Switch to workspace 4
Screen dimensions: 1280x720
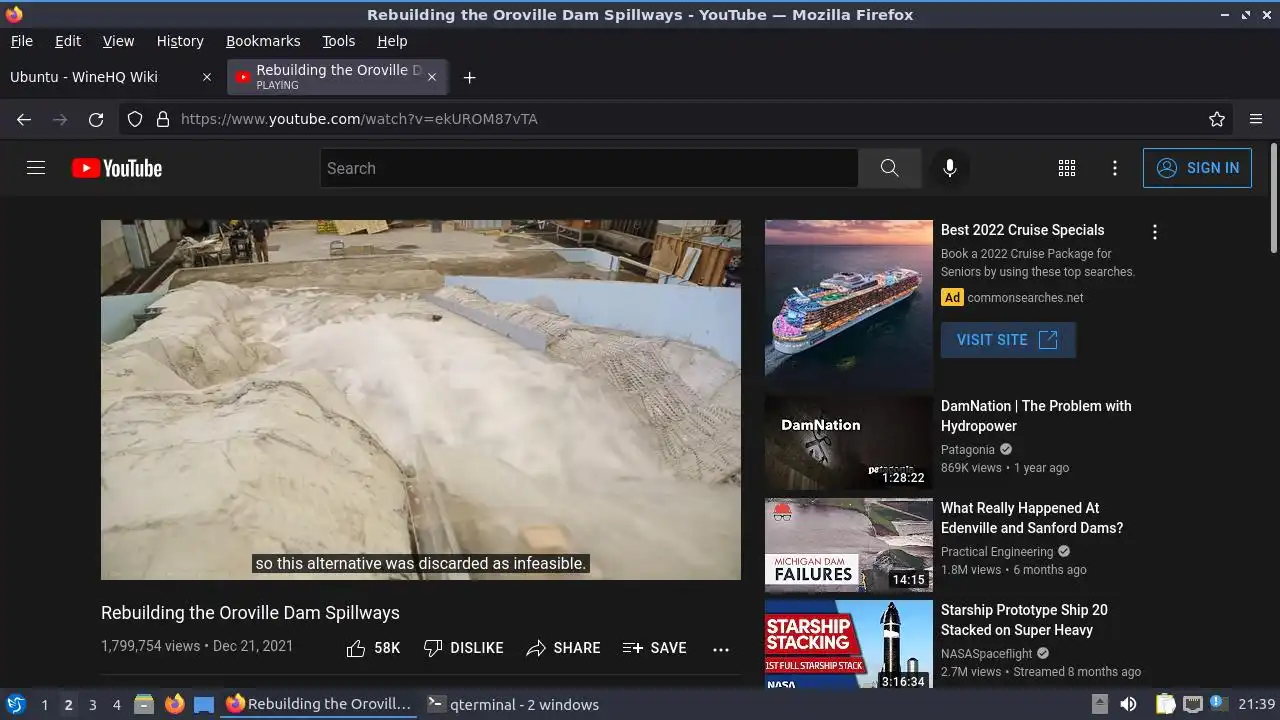(x=116, y=704)
